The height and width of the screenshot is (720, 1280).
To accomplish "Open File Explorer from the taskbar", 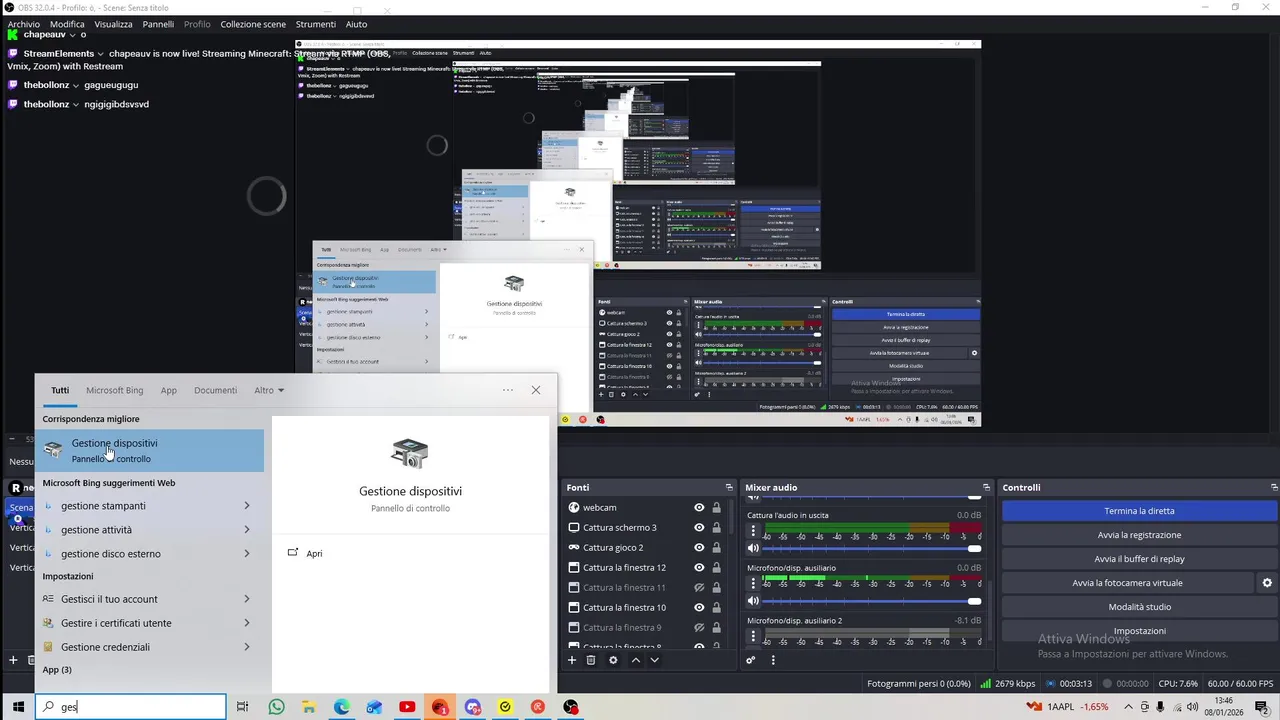I will tap(309, 707).
